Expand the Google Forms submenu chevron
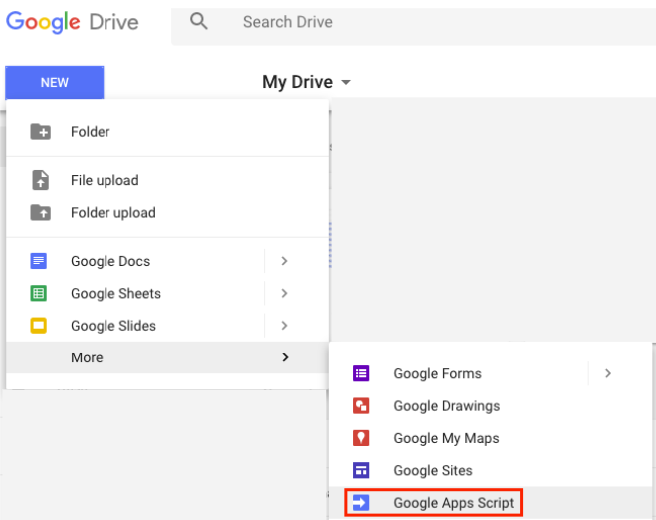Image resolution: width=656 pixels, height=520 pixels. (608, 373)
